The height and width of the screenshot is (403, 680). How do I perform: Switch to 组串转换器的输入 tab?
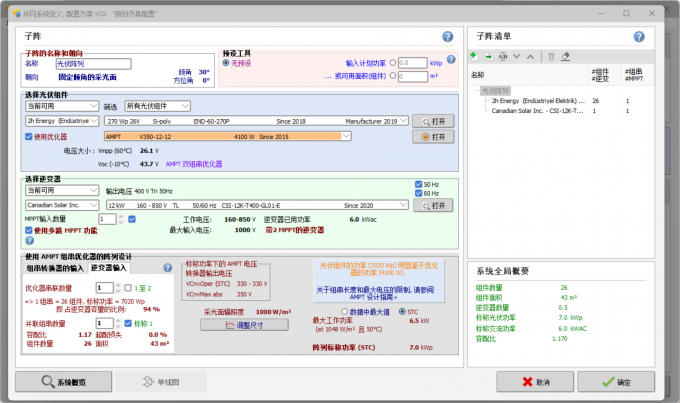(x=55, y=269)
